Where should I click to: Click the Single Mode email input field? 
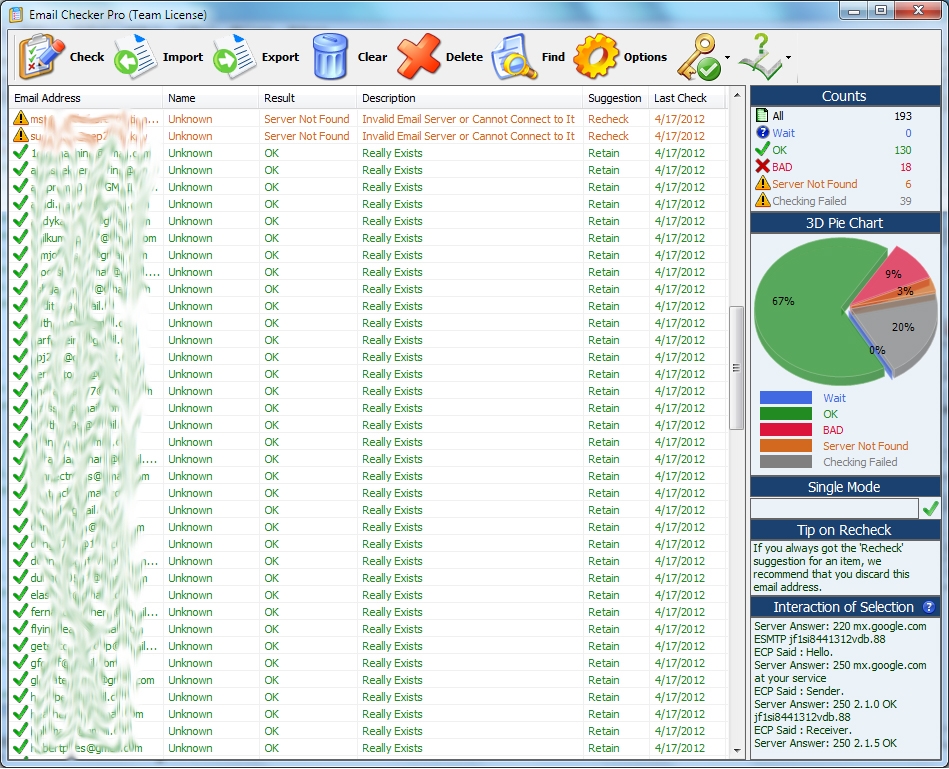pyautogui.click(x=834, y=509)
